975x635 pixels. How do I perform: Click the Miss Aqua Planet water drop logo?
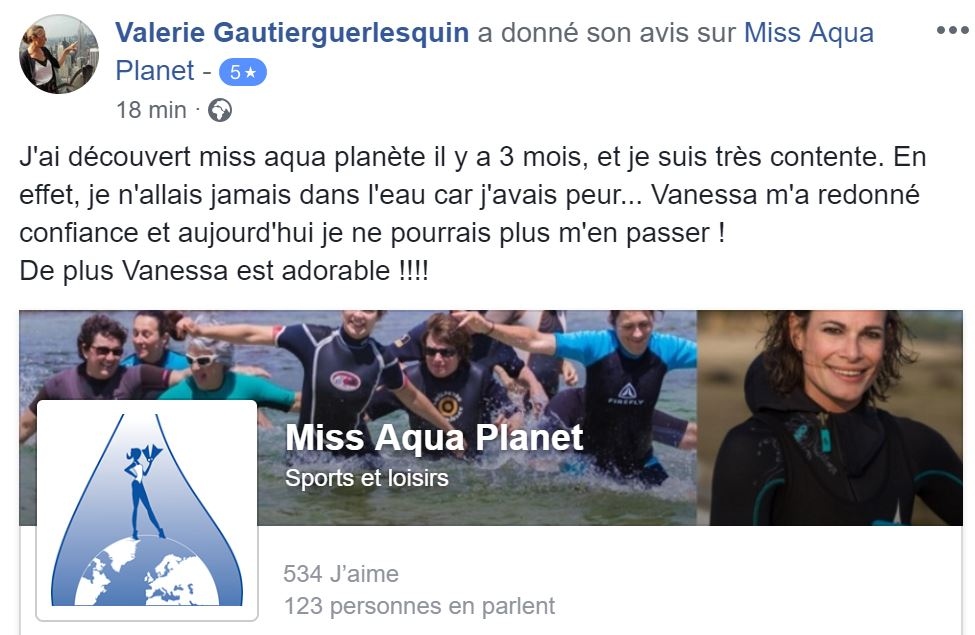point(147,510)
